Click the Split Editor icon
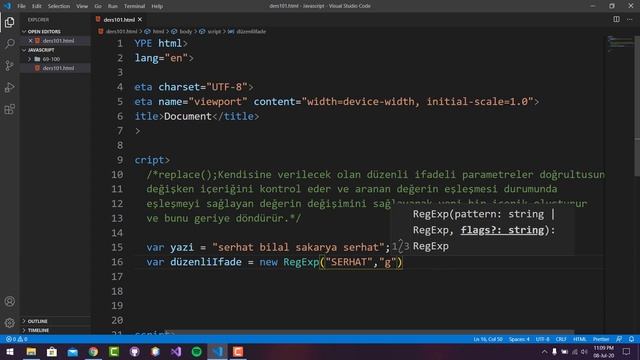The width and height of the screenshot is (640, 360). click(x=616, y=19)
